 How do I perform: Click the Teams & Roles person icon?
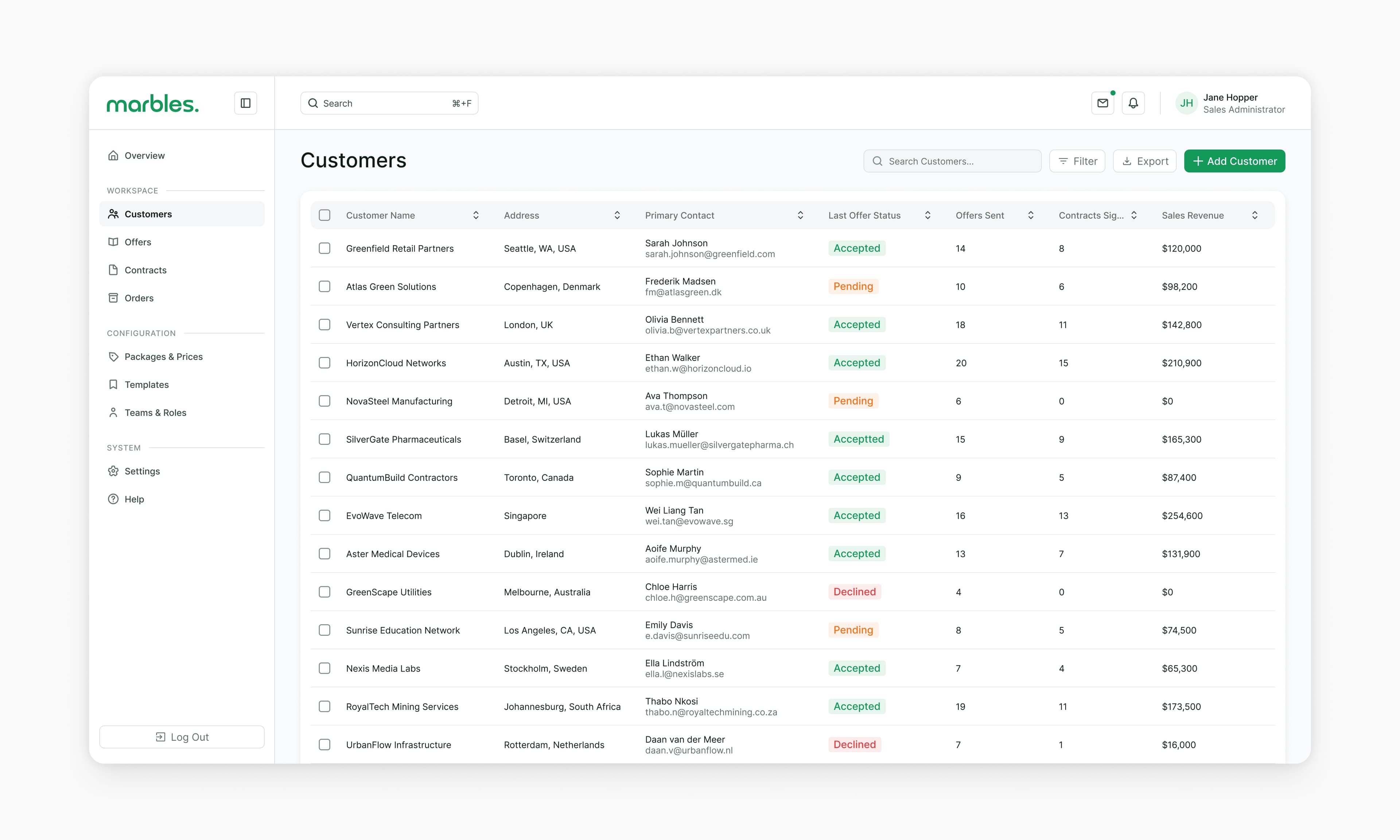point(113,413)
